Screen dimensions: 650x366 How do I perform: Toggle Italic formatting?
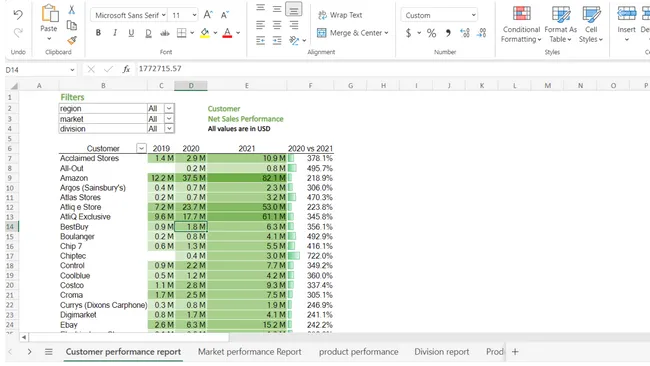[115, 33]
